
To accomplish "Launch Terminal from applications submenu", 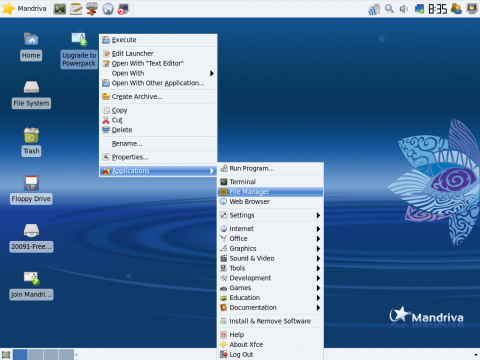I will point(270,182).
